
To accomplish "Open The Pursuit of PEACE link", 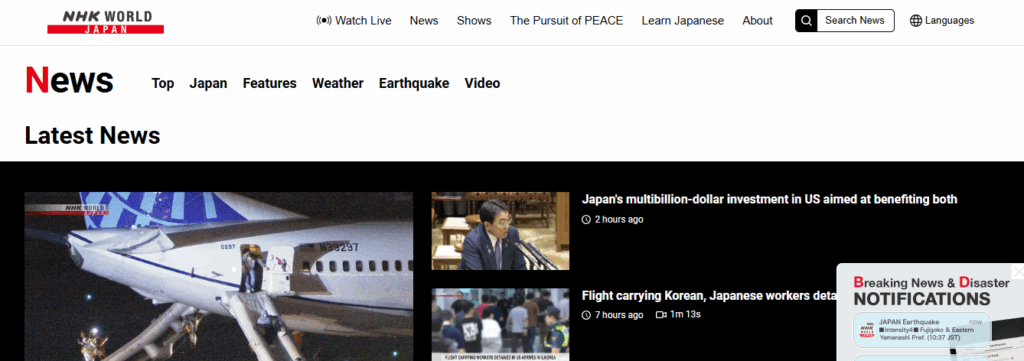I will [x=566, y=20].
